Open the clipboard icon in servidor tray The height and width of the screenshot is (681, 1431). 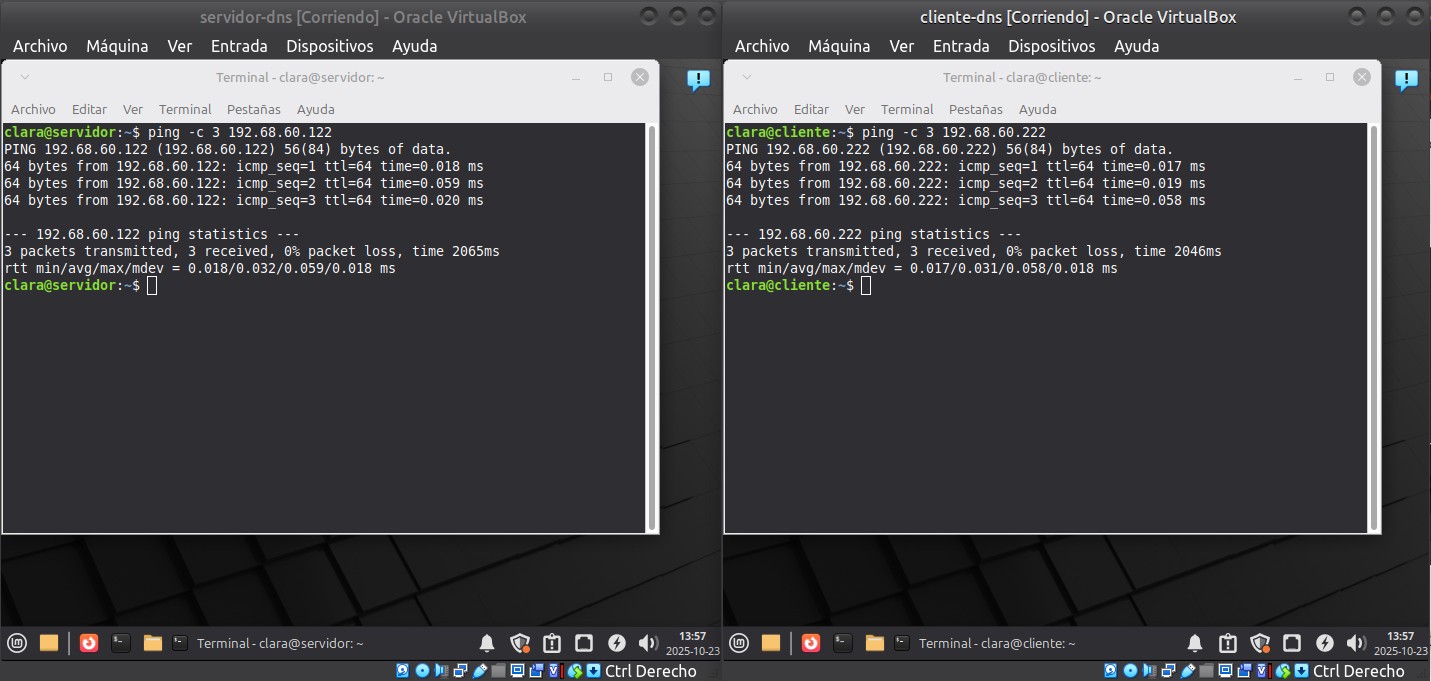(551, 643)
